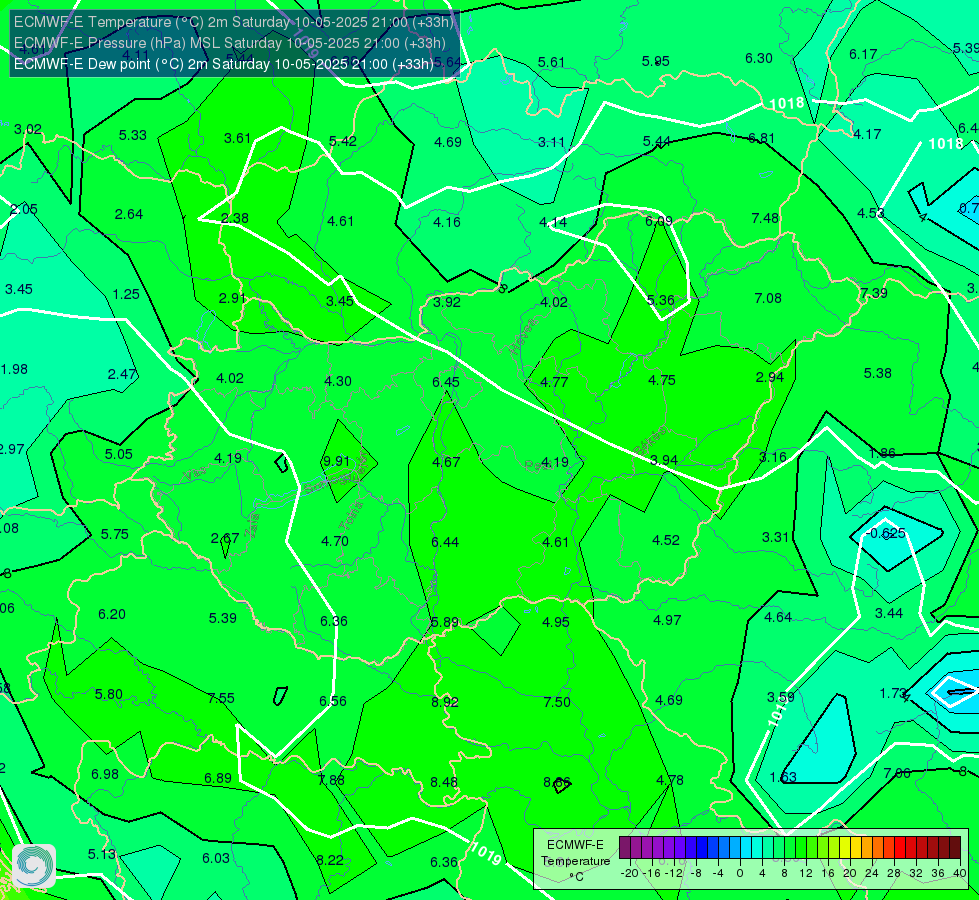Click the 6.89 dew point value
This screenshot has height=900, width=979.
pyautogui.click(x=218, y=778)
